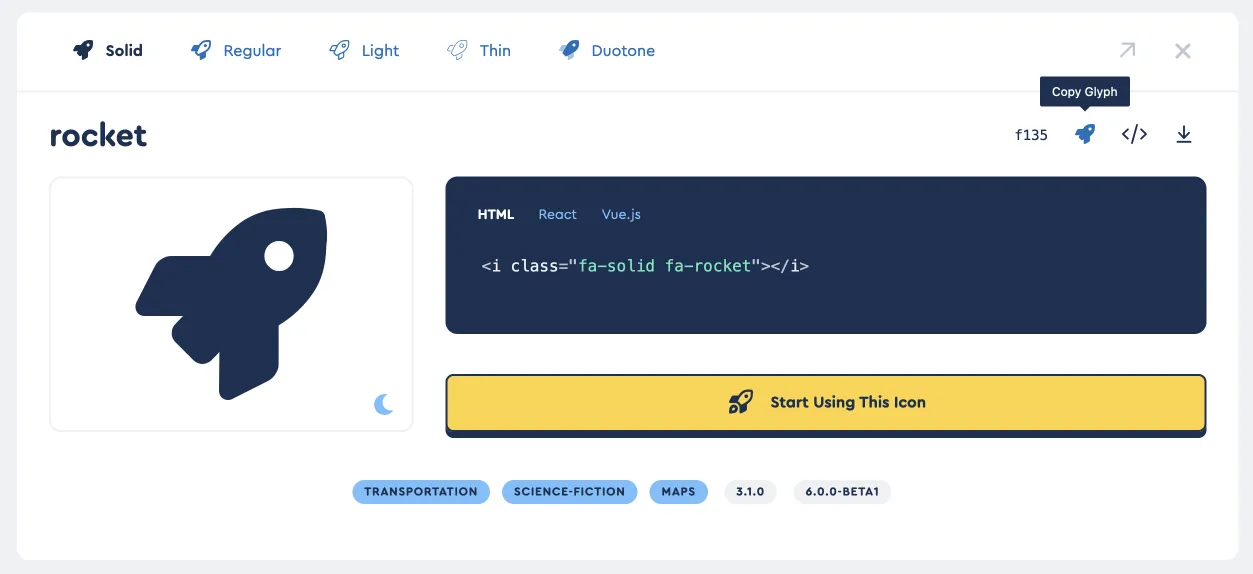The width and height of the screenshot is (1253, 574).
Task: Click the copy SVG code icon
Action: (x=1134, y=134)
